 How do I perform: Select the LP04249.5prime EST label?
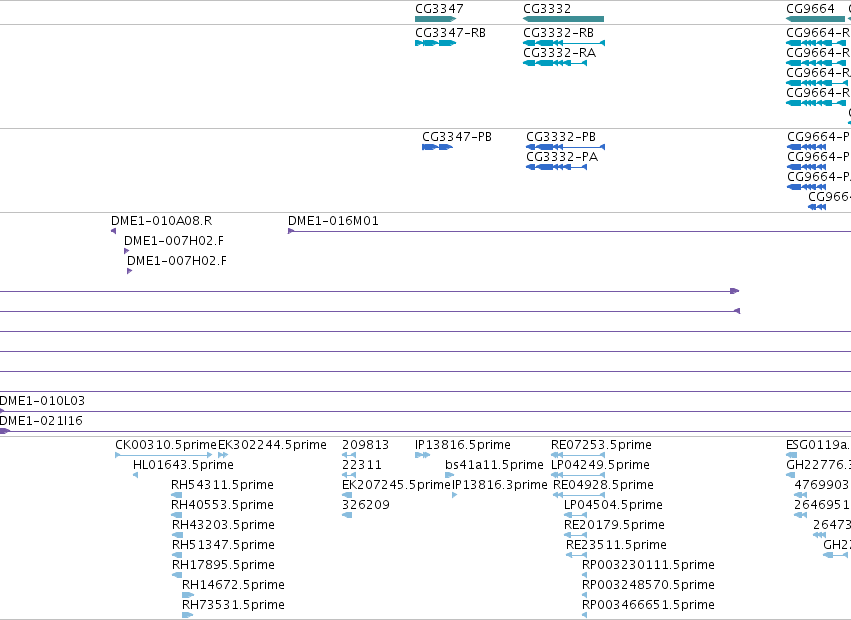pos(600,465)
